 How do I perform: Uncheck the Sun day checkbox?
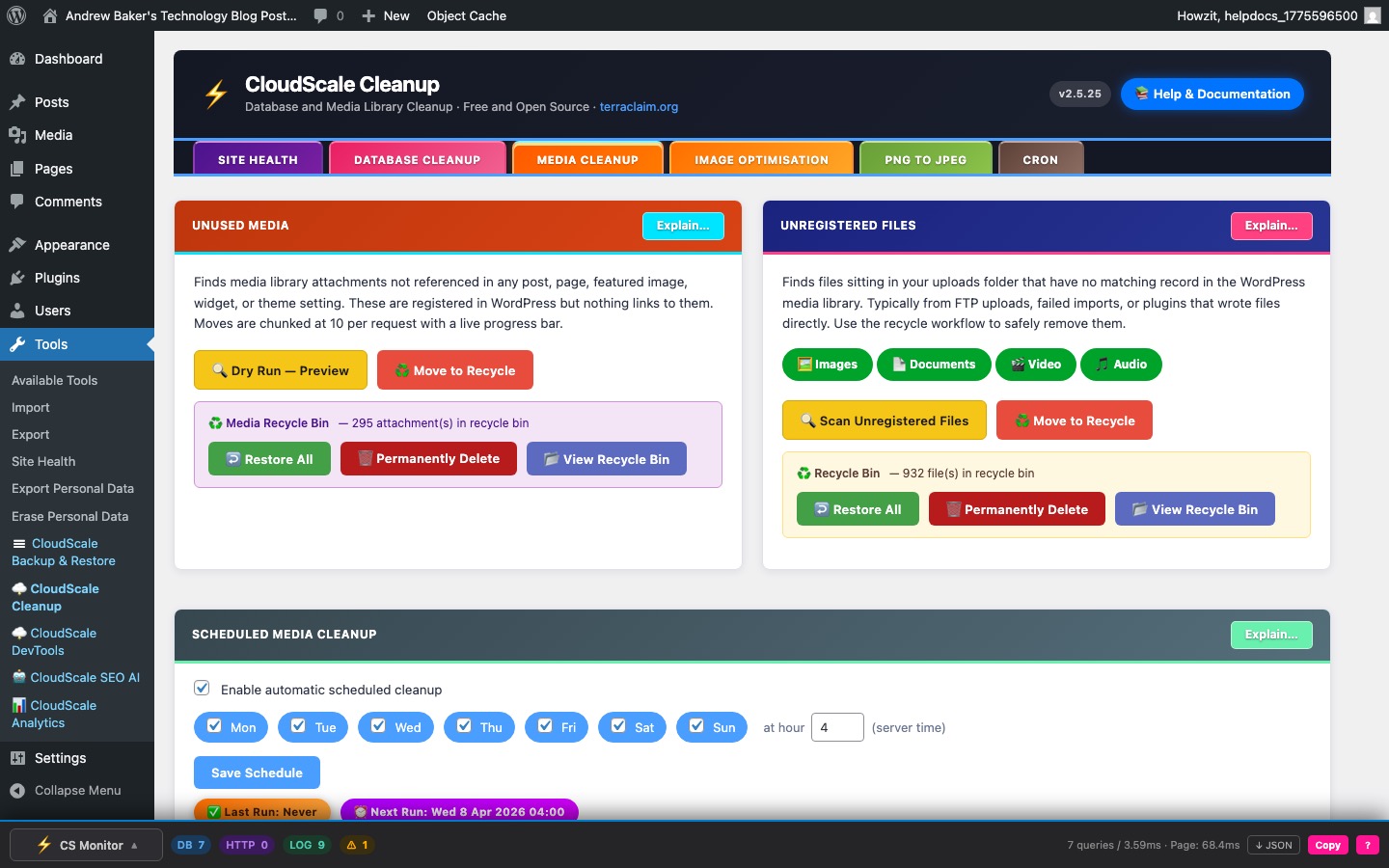[x=696, y=726]
